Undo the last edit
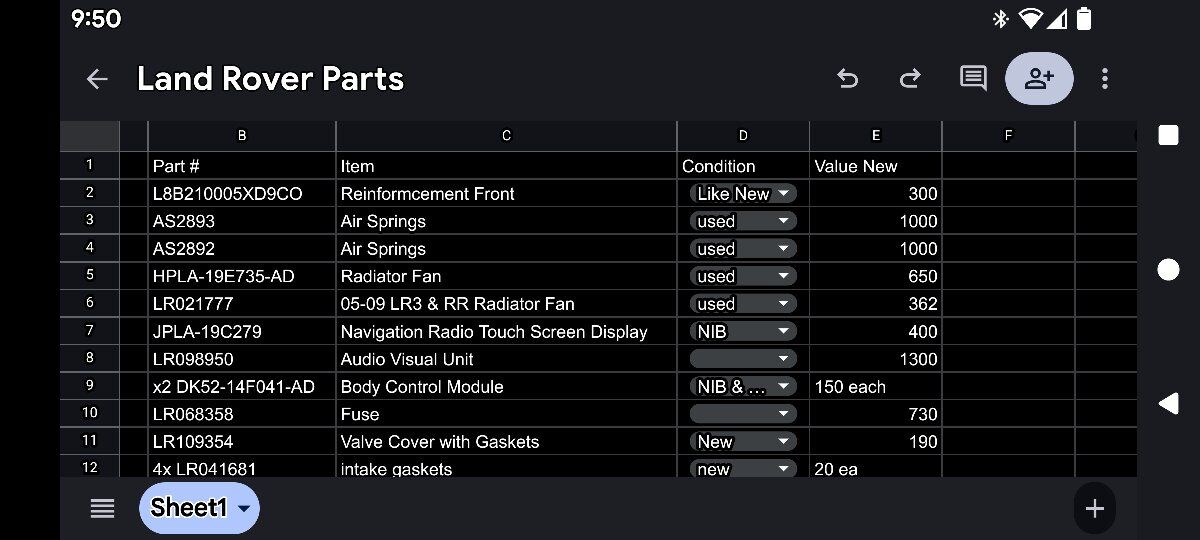The height and width of the screenshot is (540, 1200). point(847,79)
